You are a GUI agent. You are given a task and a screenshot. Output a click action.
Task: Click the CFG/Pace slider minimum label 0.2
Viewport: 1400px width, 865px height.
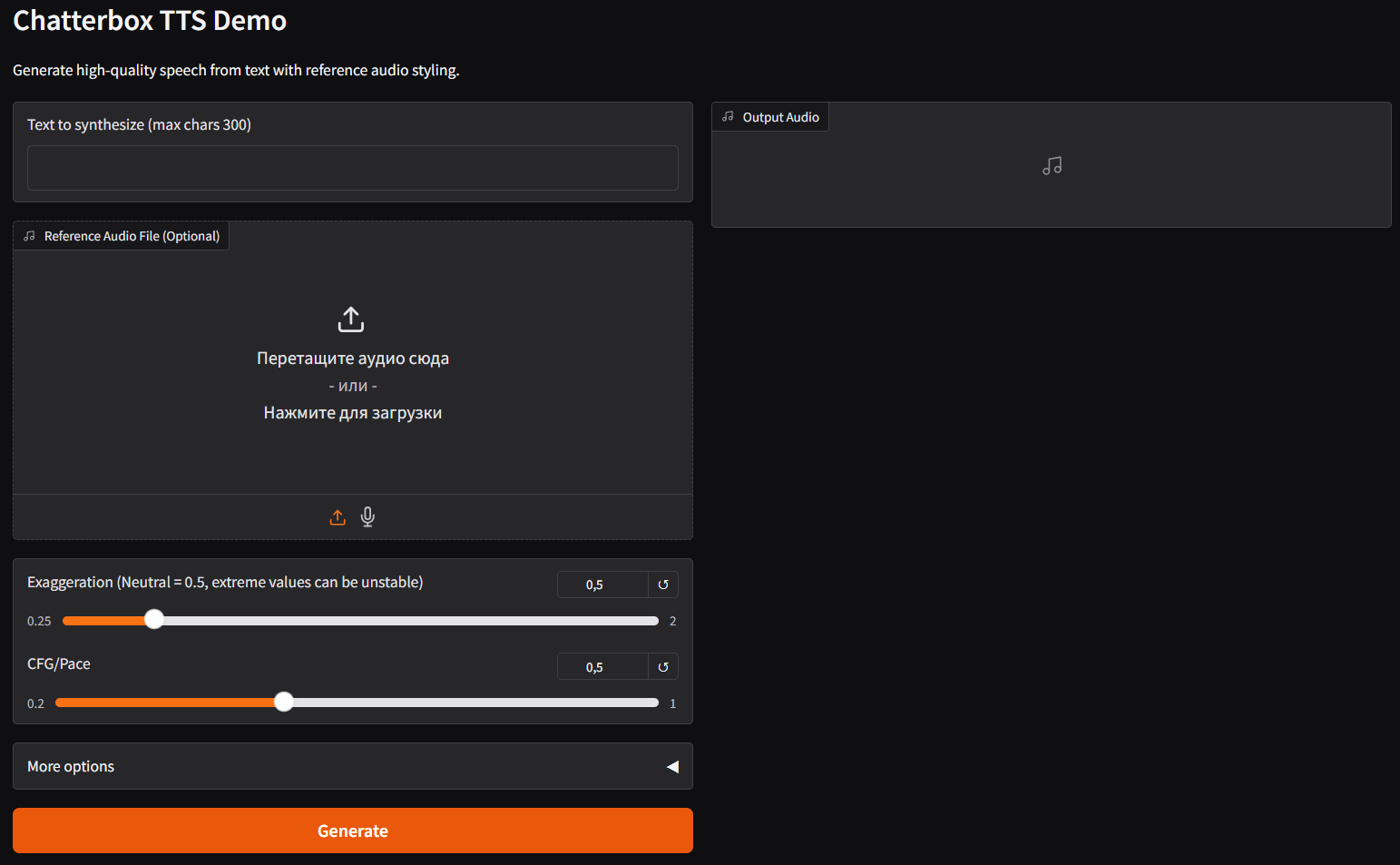point(35,703)
